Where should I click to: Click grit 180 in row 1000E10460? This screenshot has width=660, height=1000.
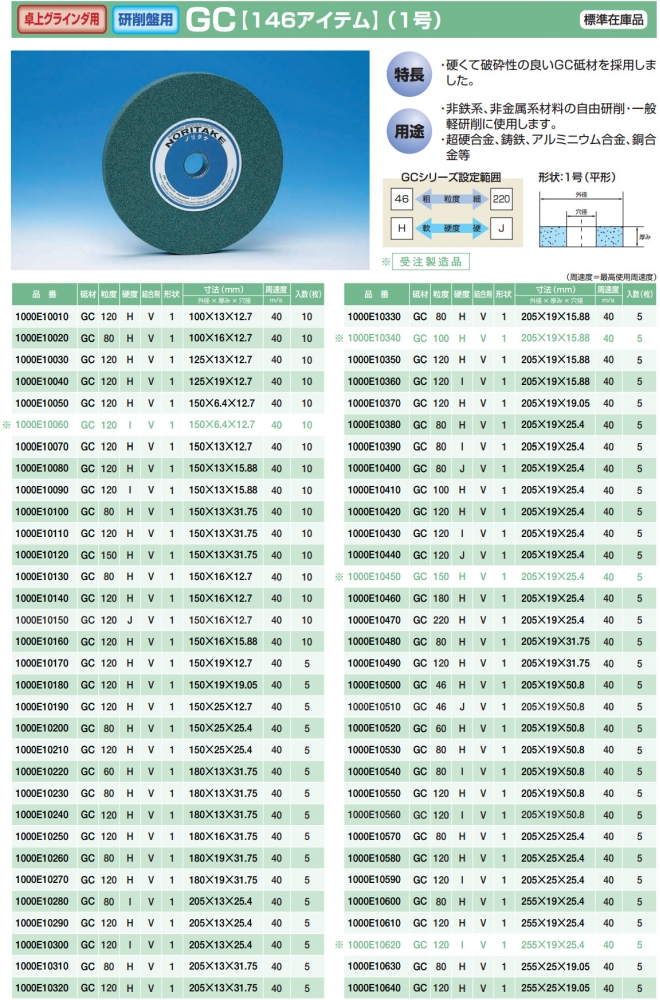pyautogui.click(x=441, y=598)
